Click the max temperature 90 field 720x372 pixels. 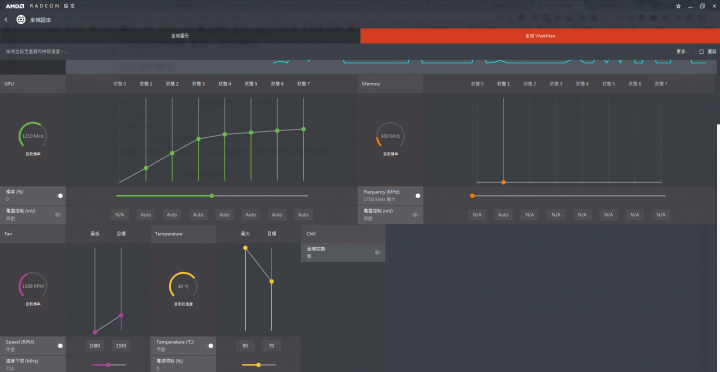point(245,346)
